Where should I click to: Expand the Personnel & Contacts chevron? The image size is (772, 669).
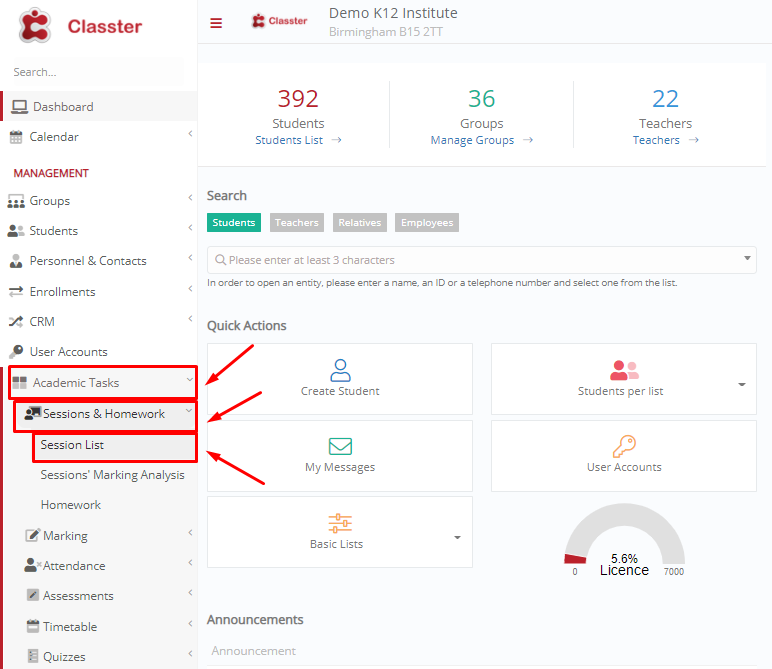coord(190,257)
